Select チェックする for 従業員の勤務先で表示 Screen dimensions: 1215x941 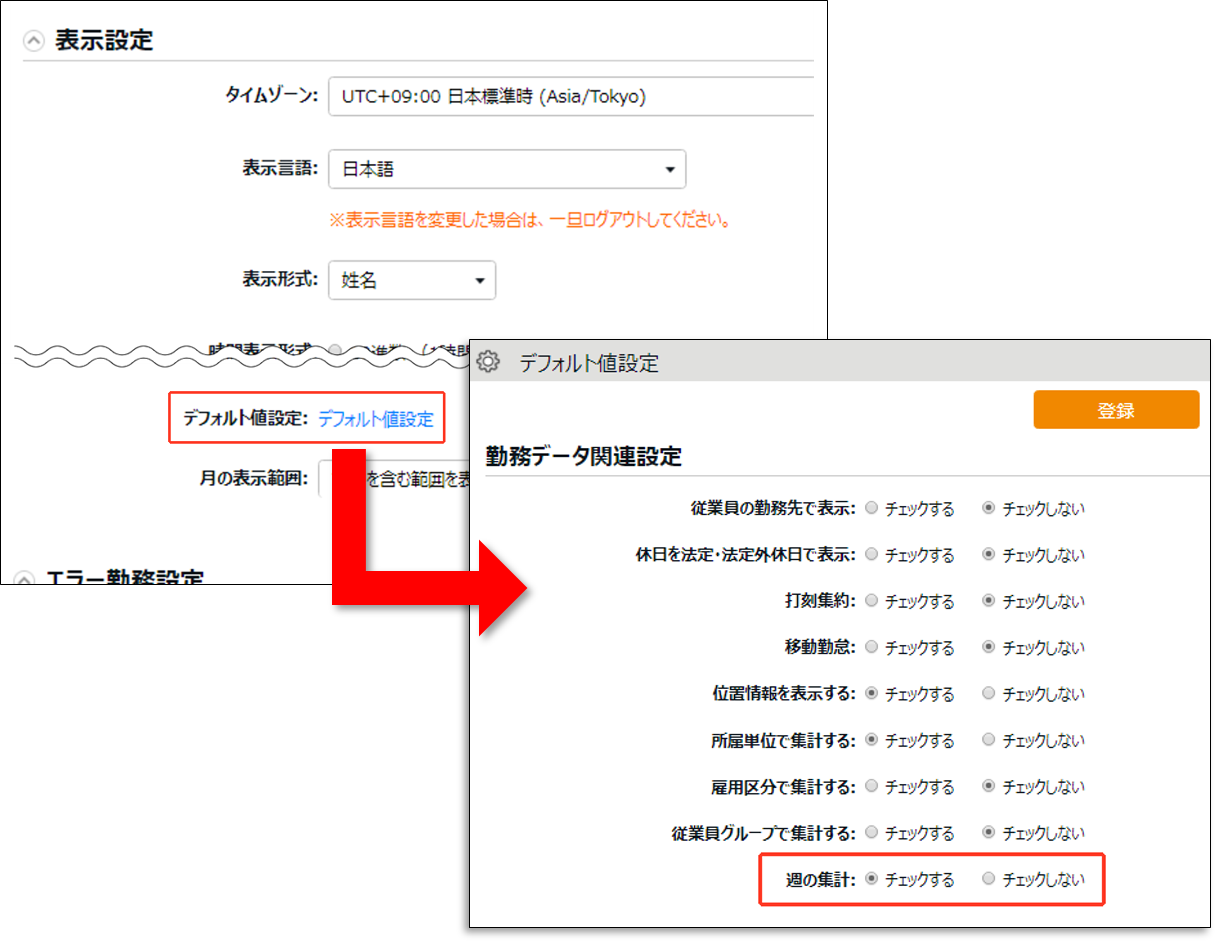[x=872, y=508]
